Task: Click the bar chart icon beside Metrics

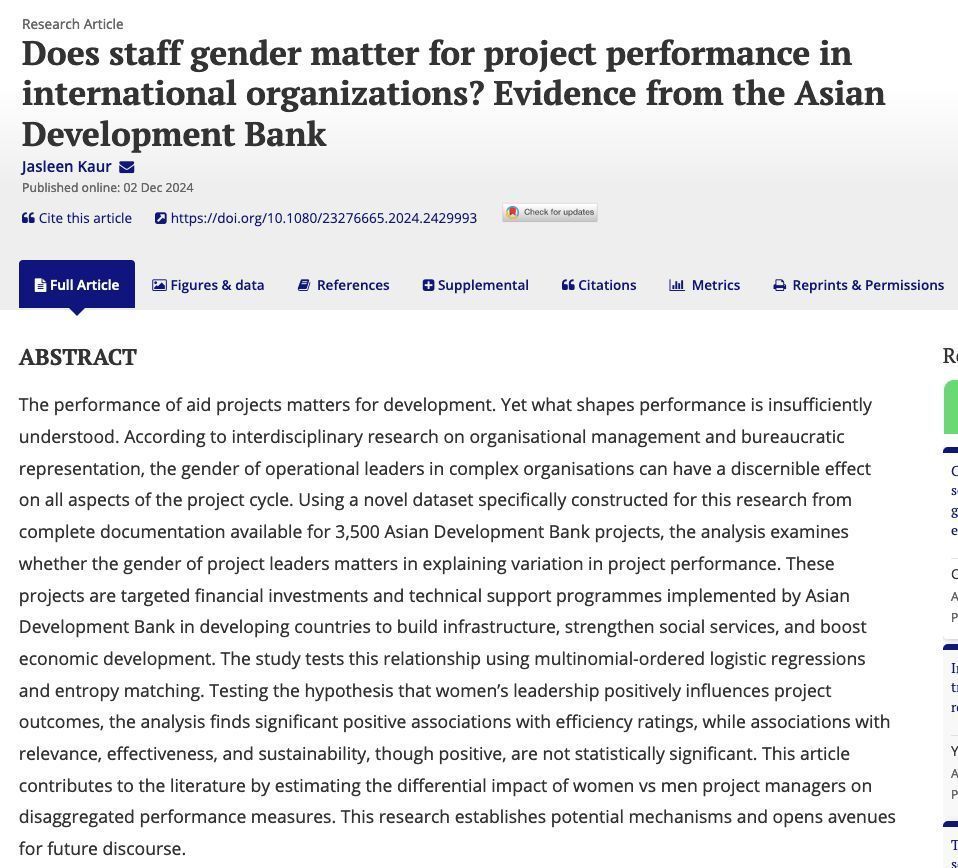Action: 676,285
